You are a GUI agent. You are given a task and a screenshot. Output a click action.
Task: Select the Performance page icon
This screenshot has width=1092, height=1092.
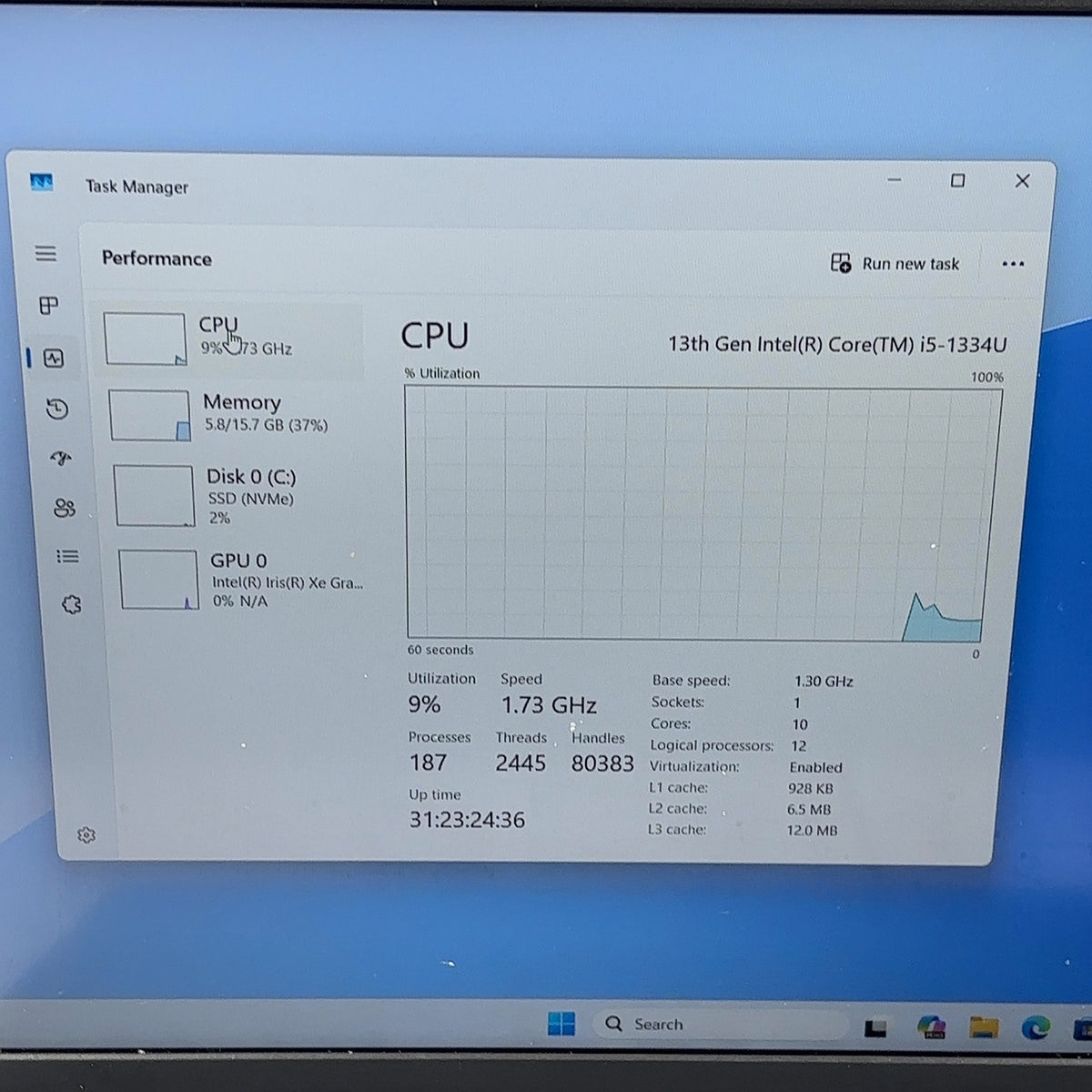tap(54, 359)
